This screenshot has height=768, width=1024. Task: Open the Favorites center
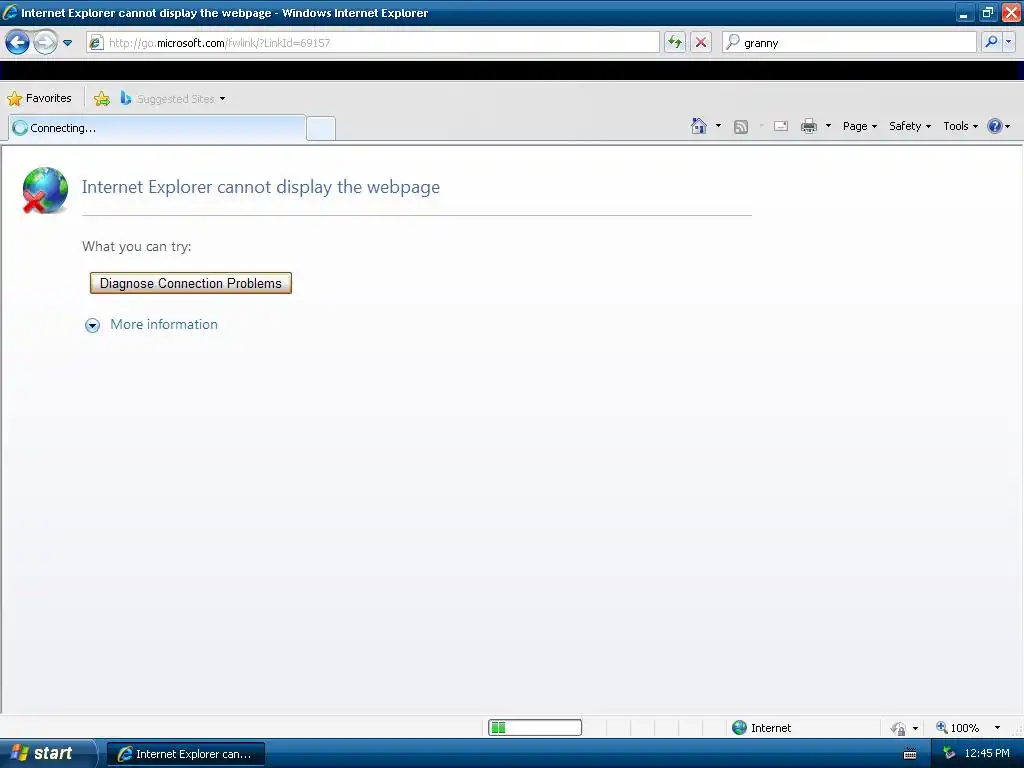click(x=40, y=99)
